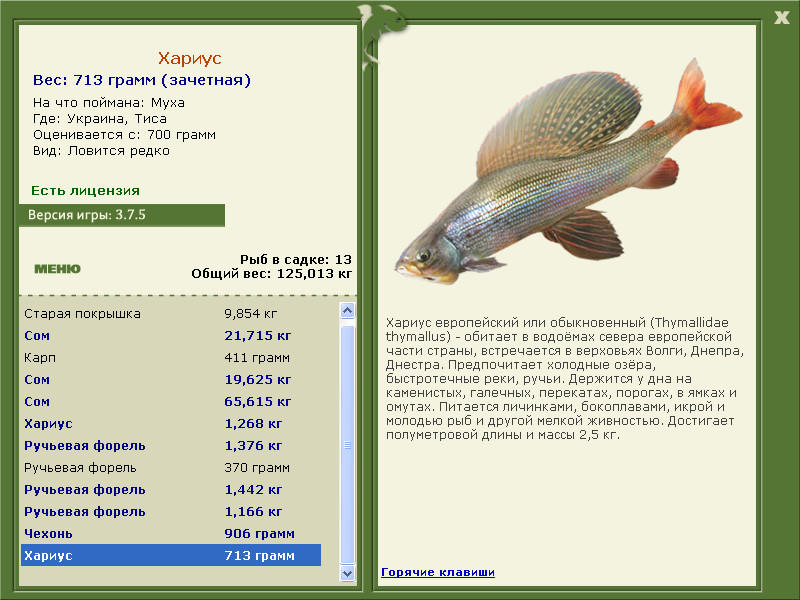Click the red Хариус title
The width and height of the screenshot is (800, 600).
[x=189, y=58]
